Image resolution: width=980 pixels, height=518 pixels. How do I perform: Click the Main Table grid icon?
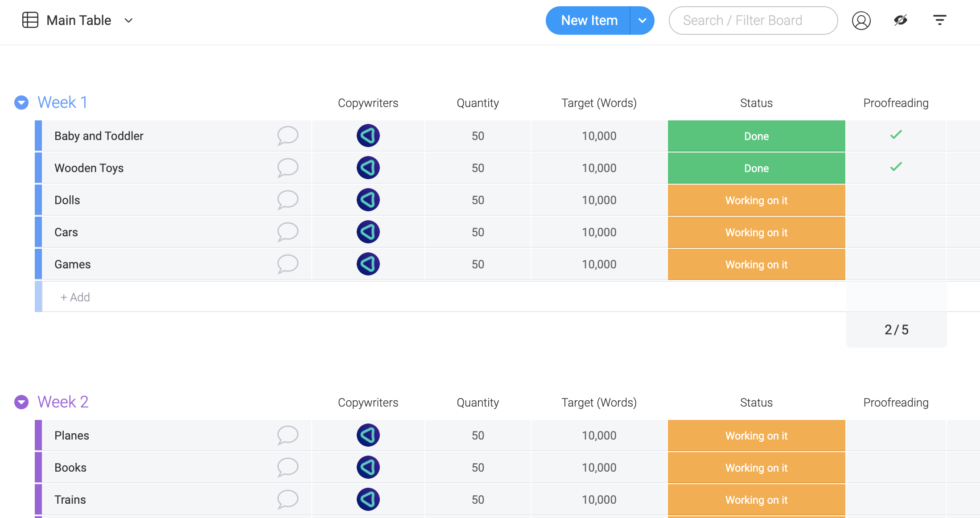tap(30, 20)
